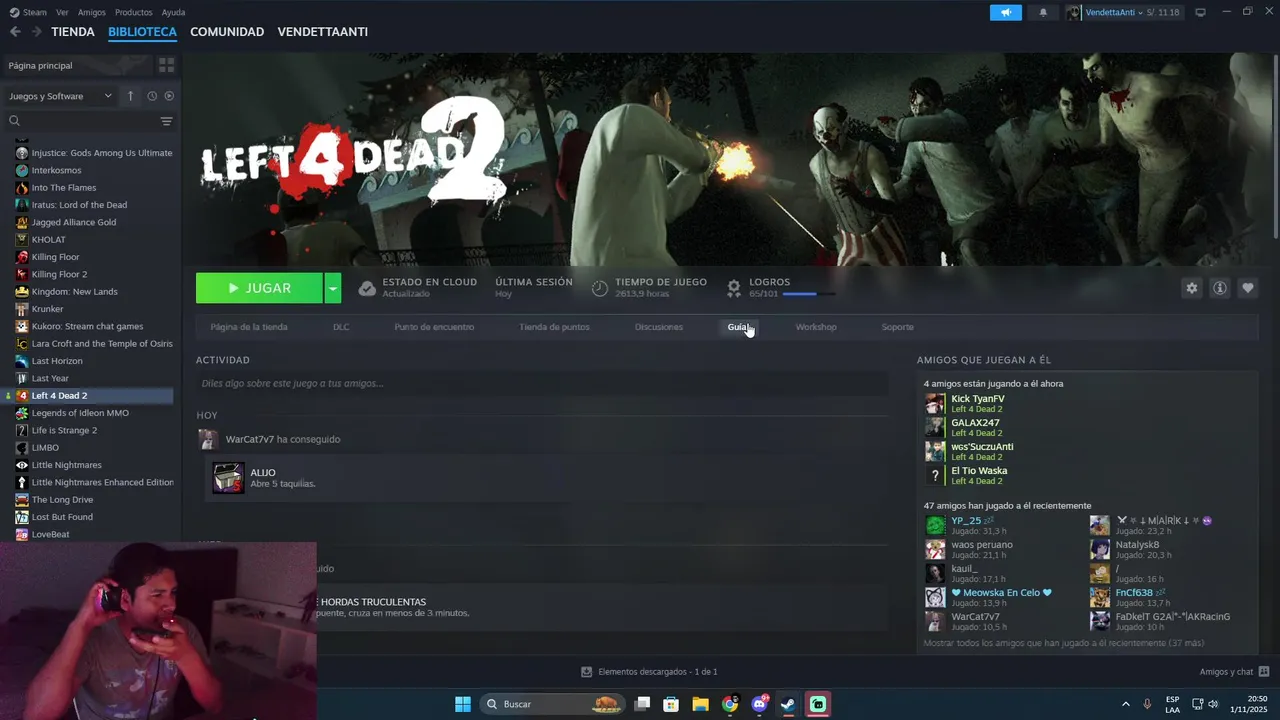
Task: Click the ALIJO achievement icon
Action: tap(228, 478)
